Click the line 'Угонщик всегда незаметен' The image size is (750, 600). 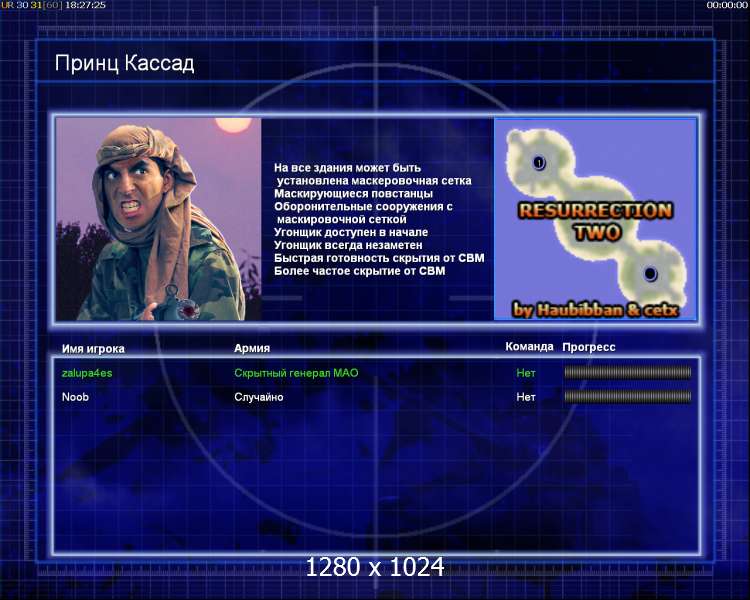348,245
